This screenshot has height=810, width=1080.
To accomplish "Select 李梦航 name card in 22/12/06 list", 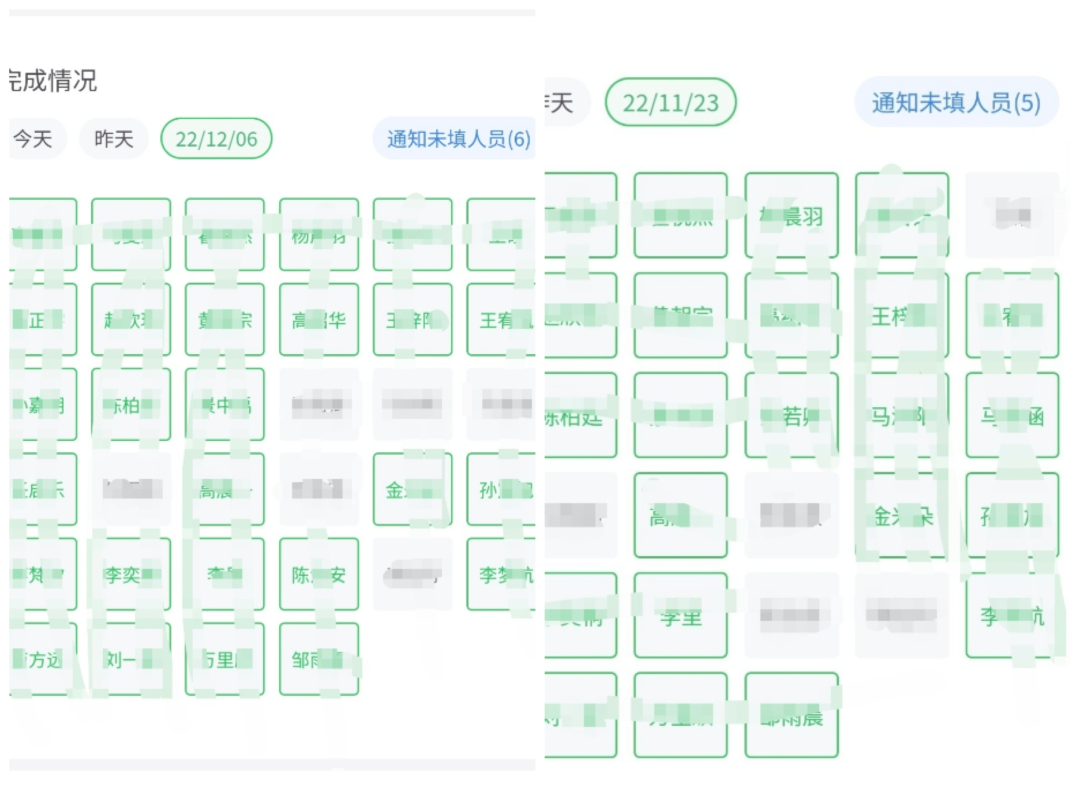I will (x=502, y=574).
